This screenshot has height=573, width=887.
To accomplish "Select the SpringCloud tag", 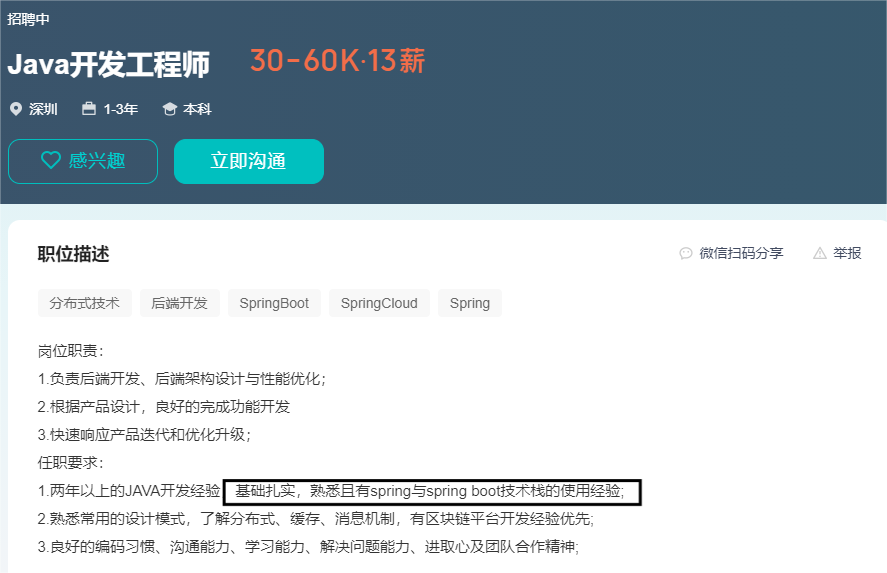I will (x=380, y=303).
